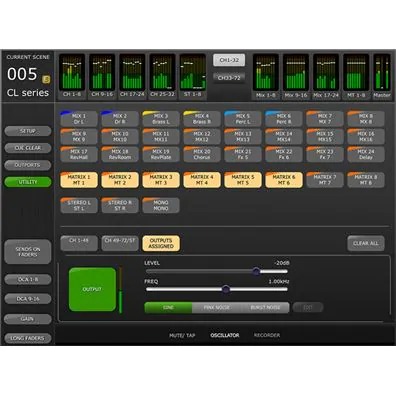Click the CUE CLEAR button
Image resolution: width=396 pixels, height=396 pixels.
click(x=28, y=148)
